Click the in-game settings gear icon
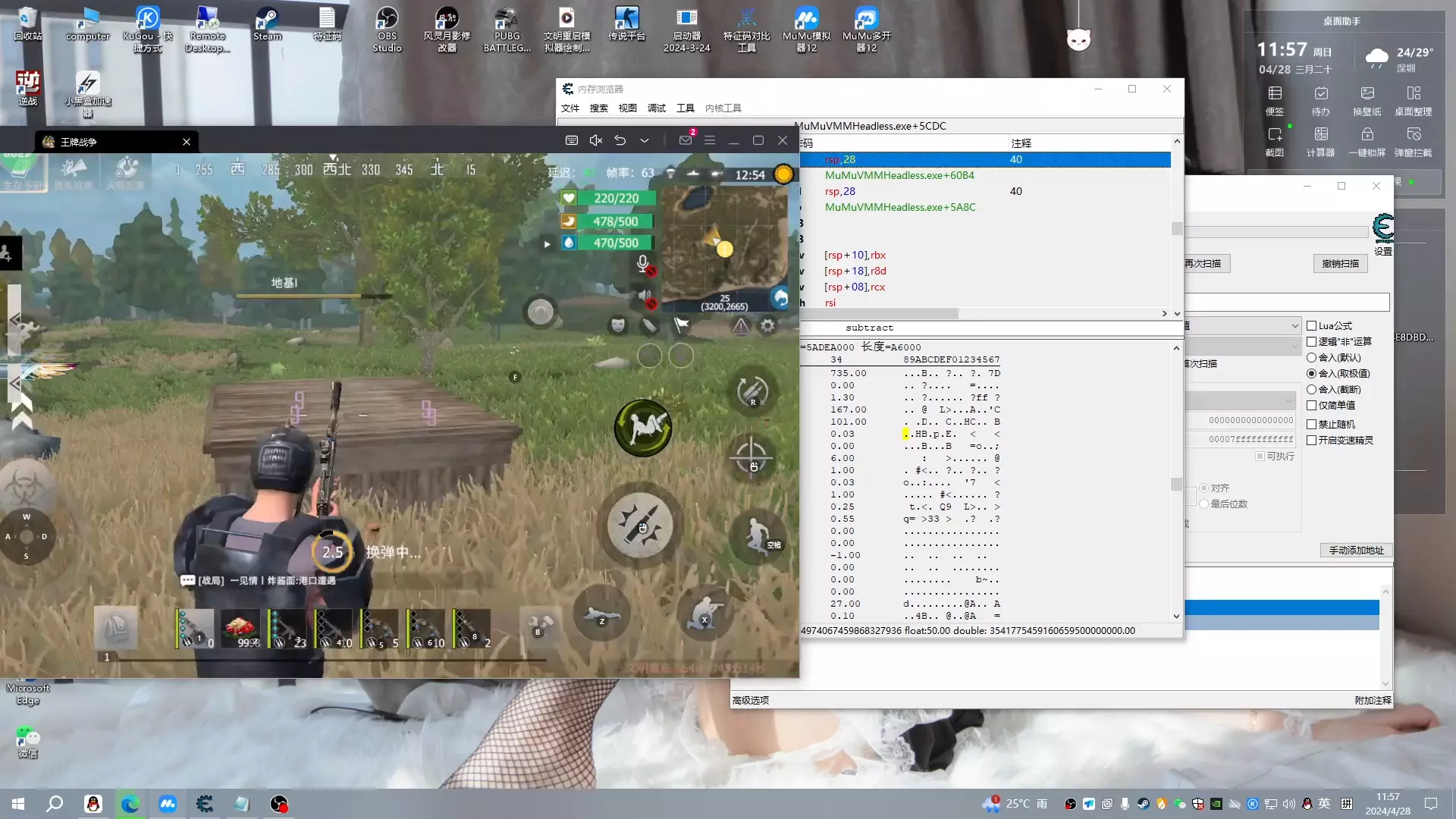The image size is (1456, 819). click(x=768, y=325)
